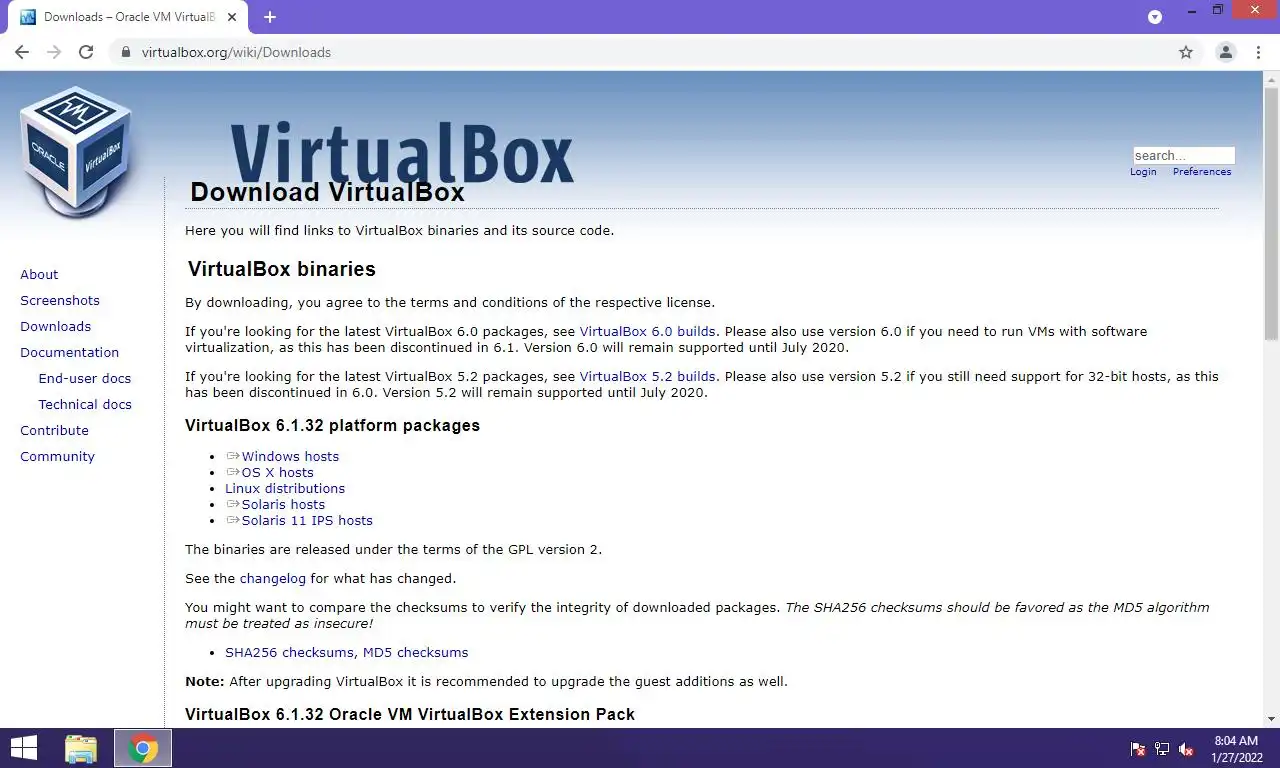Select the Downloads – Oracle VM VirtualBox tab
This screenshot has height=768, width=1280.
point(130,17)
